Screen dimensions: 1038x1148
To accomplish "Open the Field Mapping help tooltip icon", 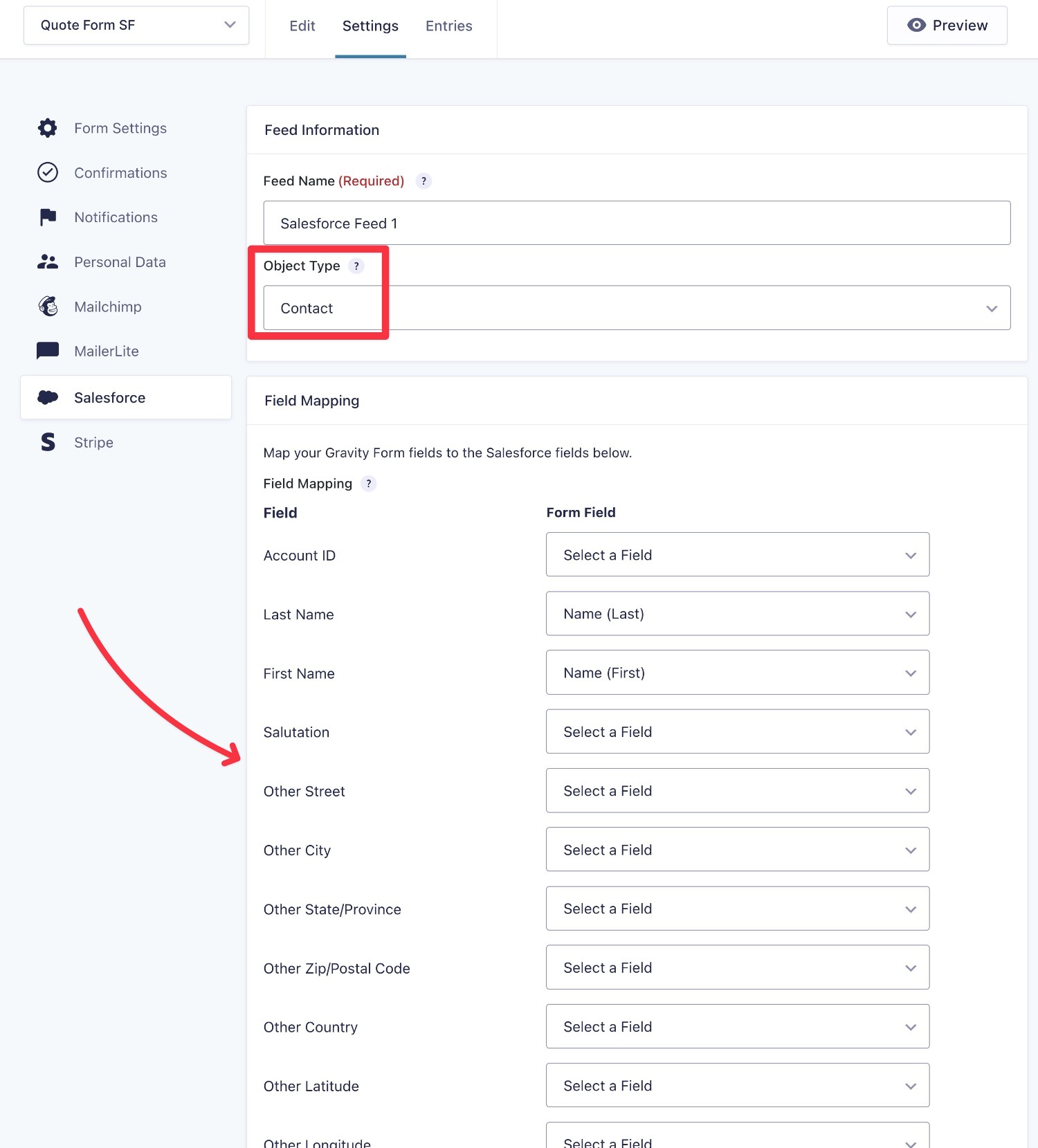I will pyautogui.click(x=369, y=484).
